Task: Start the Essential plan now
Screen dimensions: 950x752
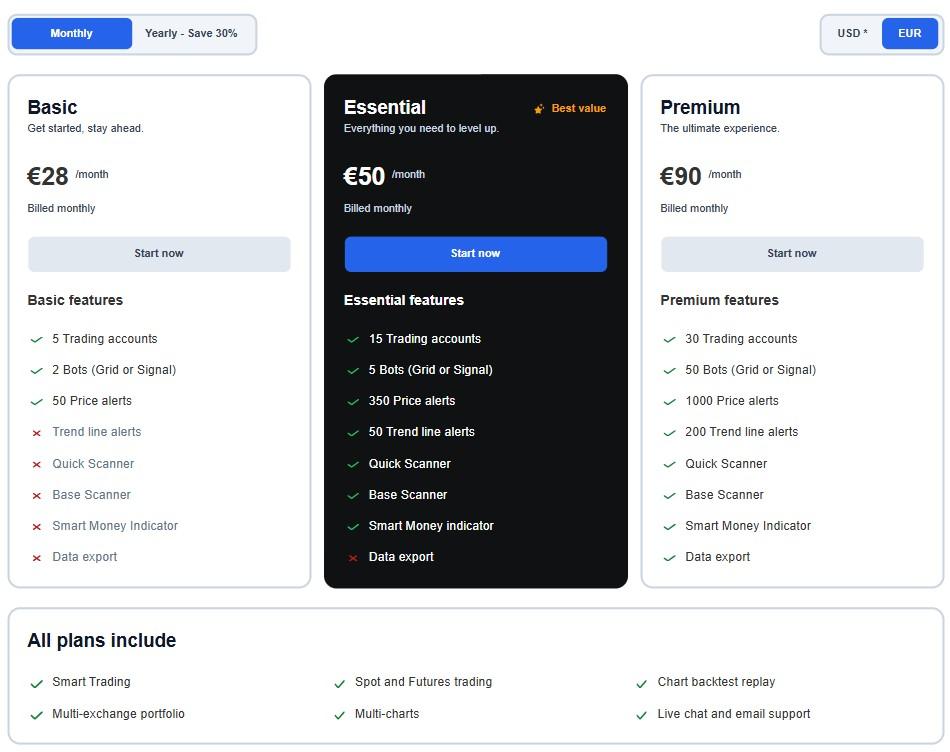Action: pyautogui.click(x=475, y=254)
